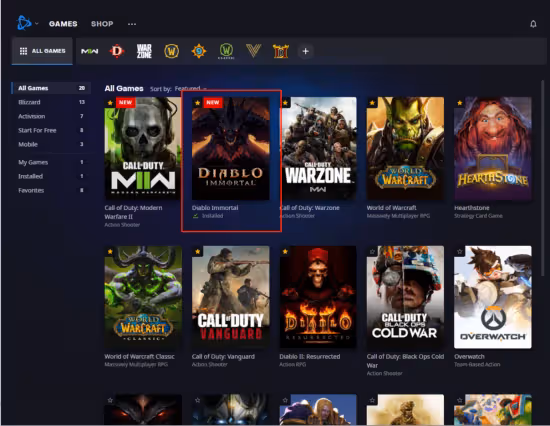Open WoW Classic green icon in favorites bar

226,51
